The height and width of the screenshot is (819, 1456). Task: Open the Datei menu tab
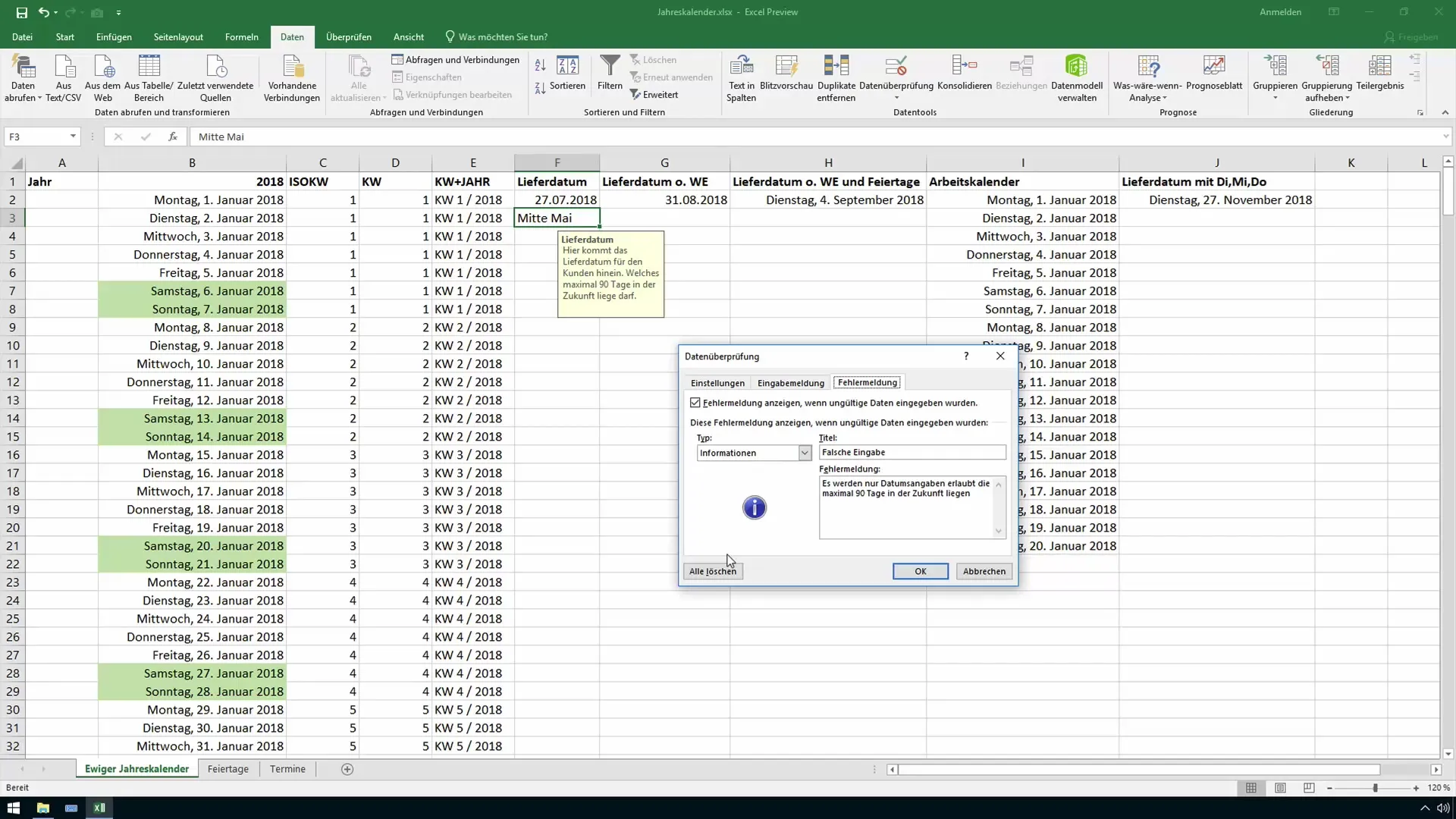(22, 37)
